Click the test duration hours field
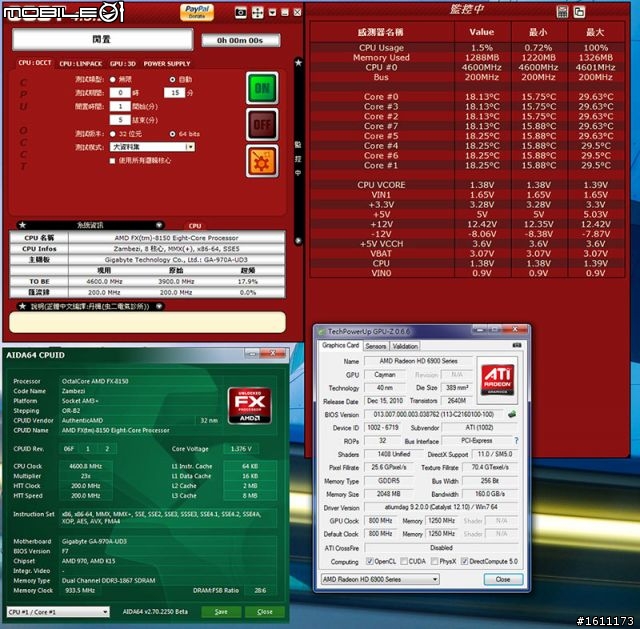Screen dimensions: 640x629 tap(120, 93)
